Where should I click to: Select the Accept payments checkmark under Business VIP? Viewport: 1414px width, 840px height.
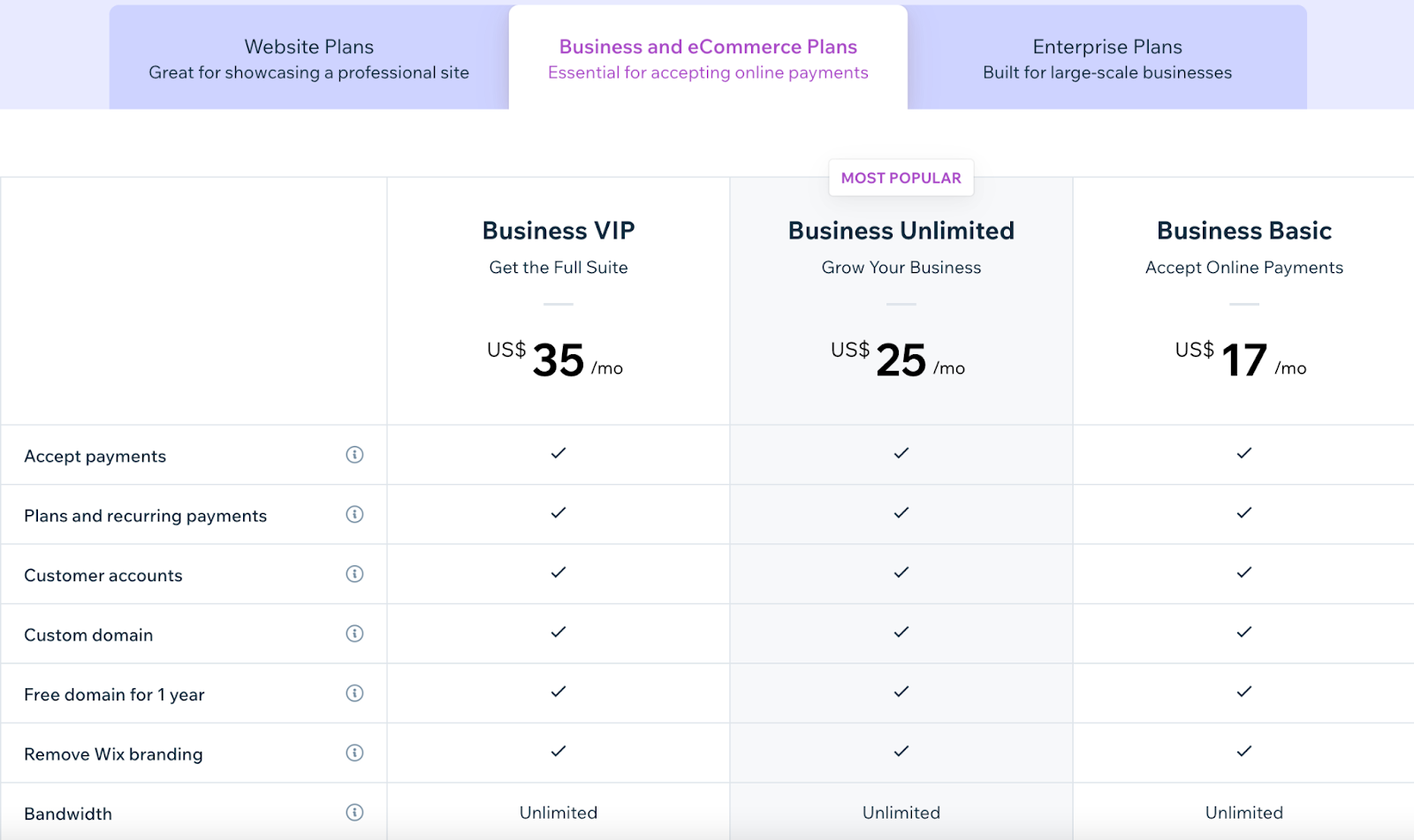558,454
